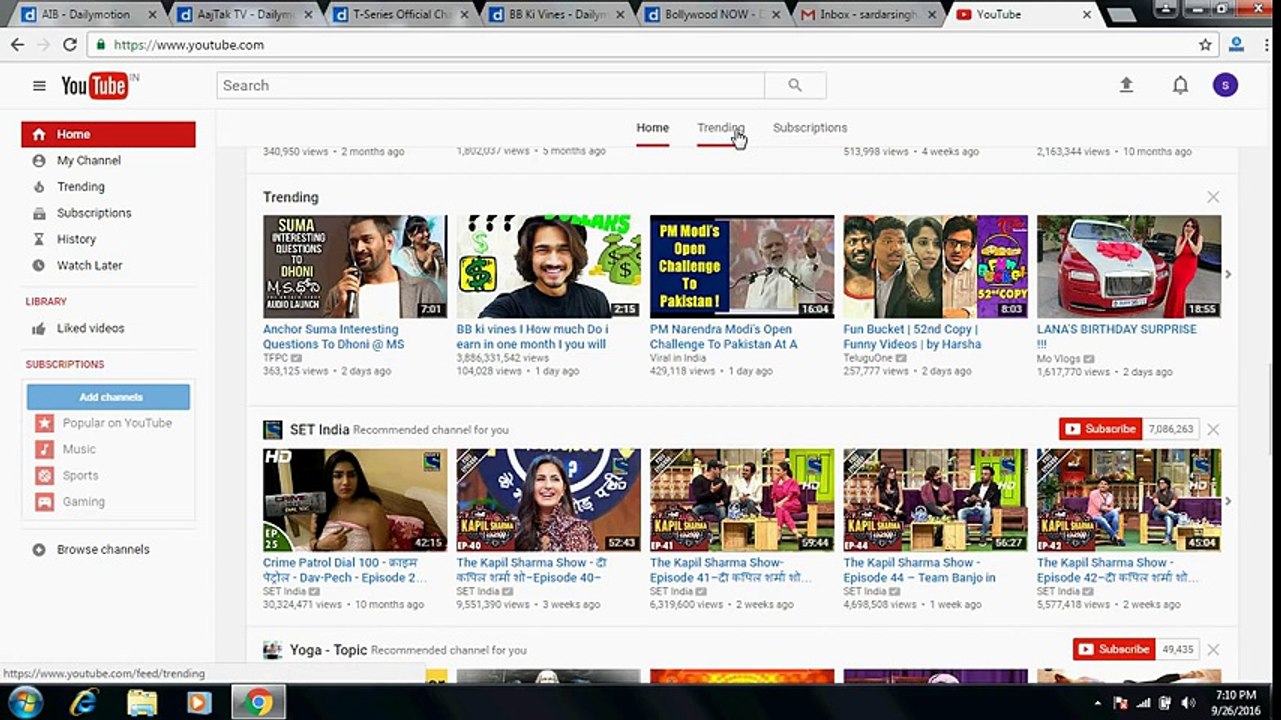1281x720 pixels.
Task: Show more SET India videos arrow
Action: pyautogui.click(x=1228, y=501)
